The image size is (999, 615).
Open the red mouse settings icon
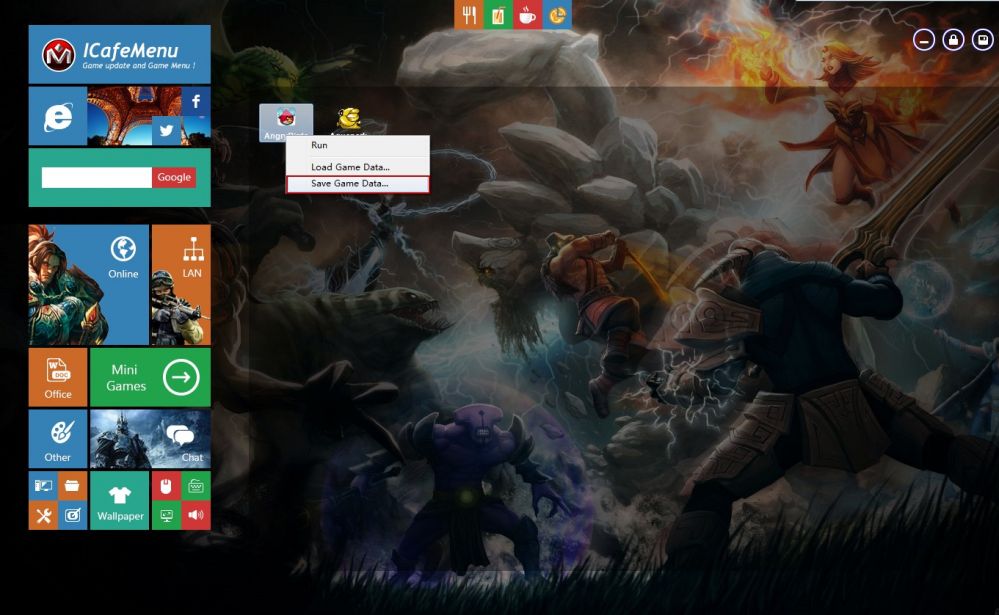point(166,486)
